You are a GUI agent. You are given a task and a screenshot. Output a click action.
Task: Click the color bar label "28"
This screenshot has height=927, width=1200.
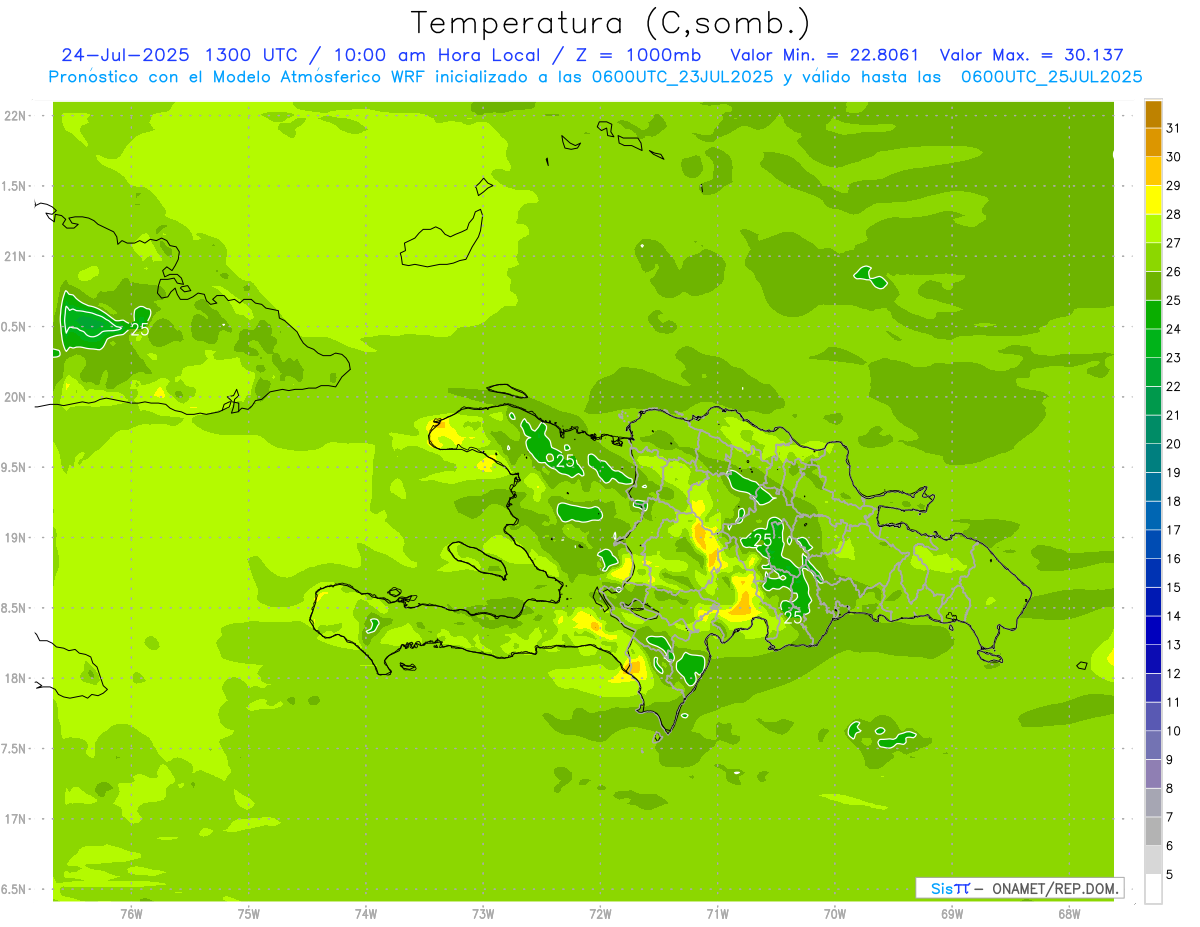pyautogui.click(x=1174, y=214)
